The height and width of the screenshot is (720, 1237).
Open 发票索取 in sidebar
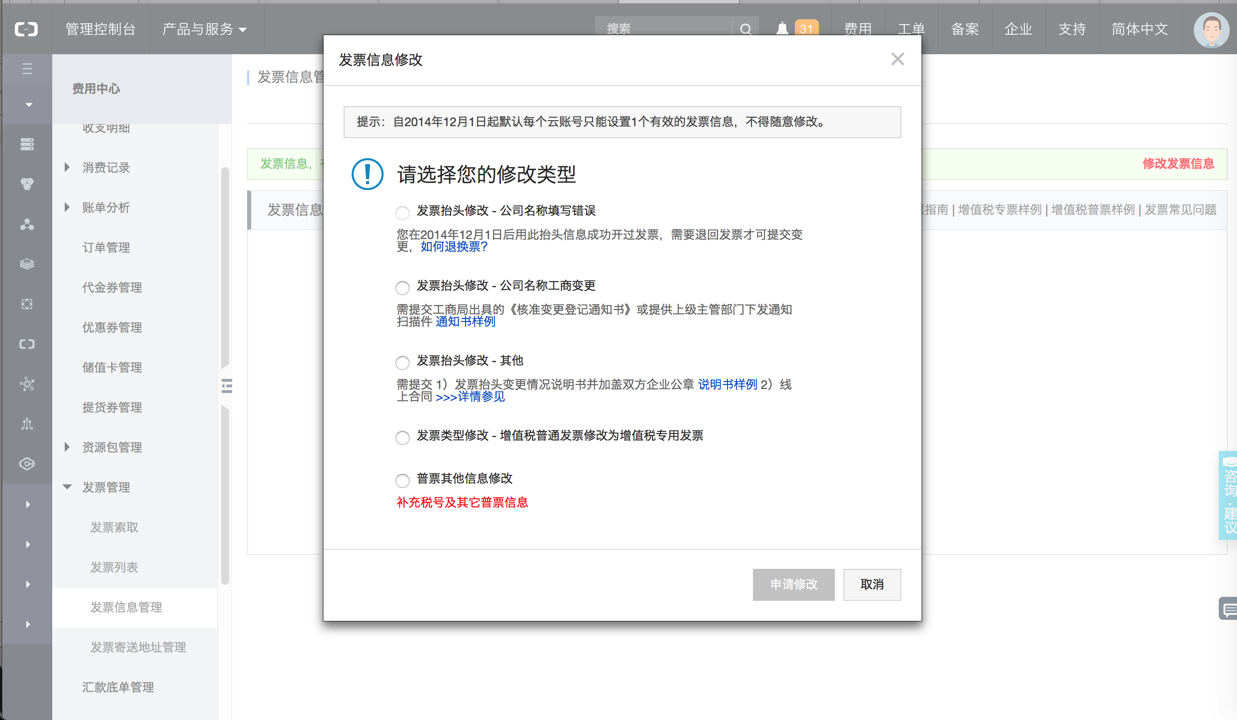[114, 527]
